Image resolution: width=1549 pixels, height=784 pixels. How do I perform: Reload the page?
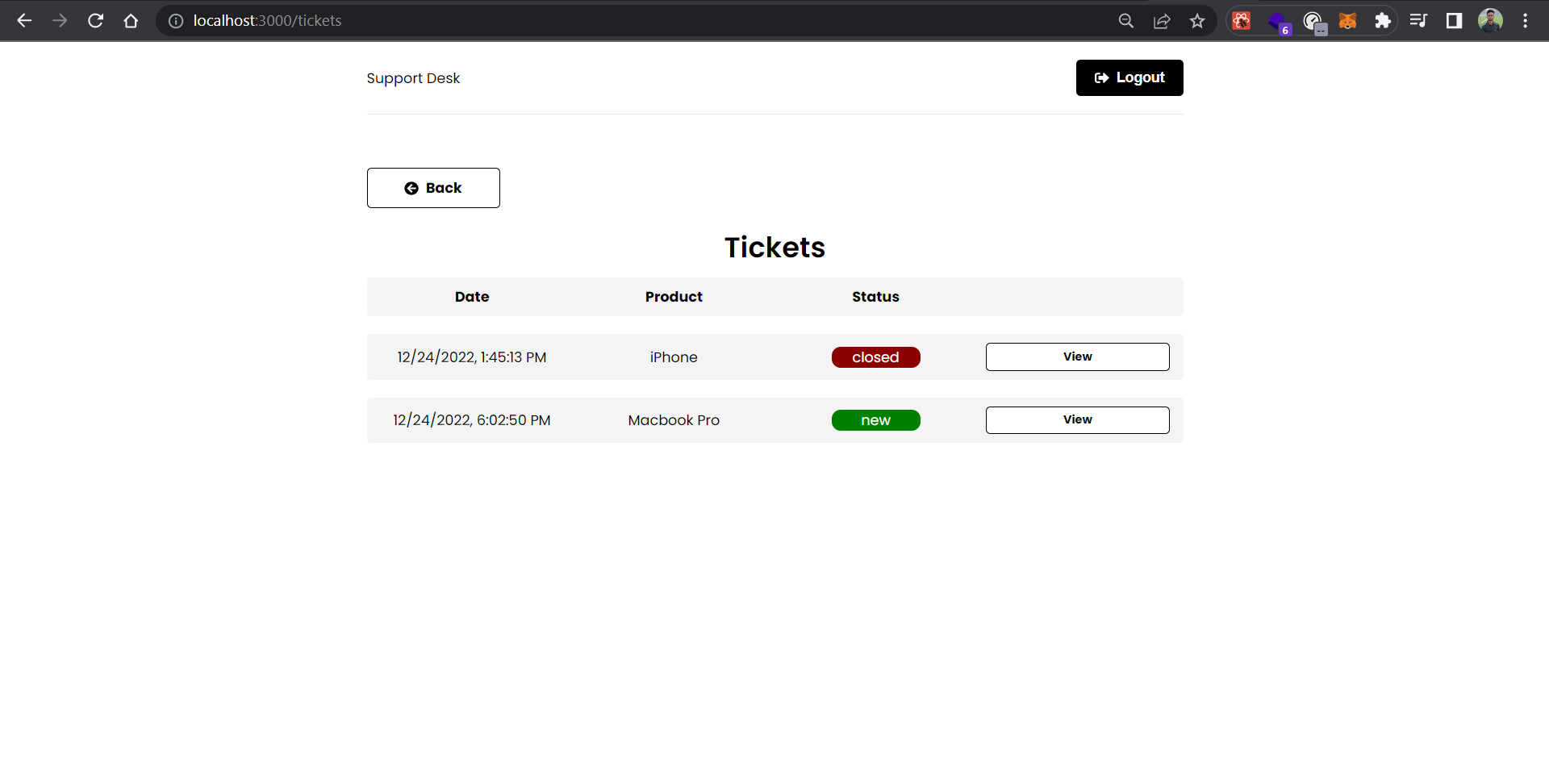click(95, 21)
